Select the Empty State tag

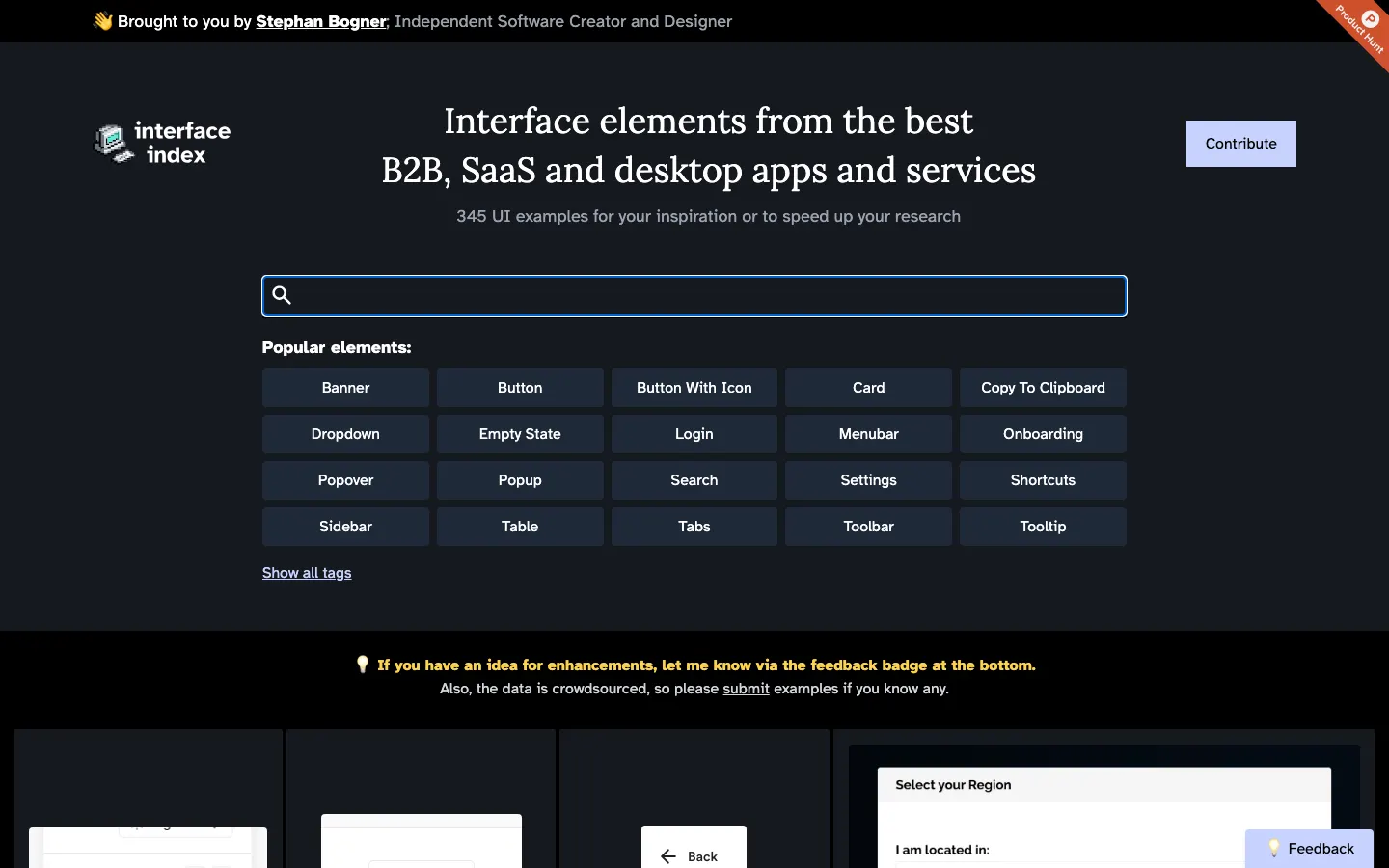[520, 434]
